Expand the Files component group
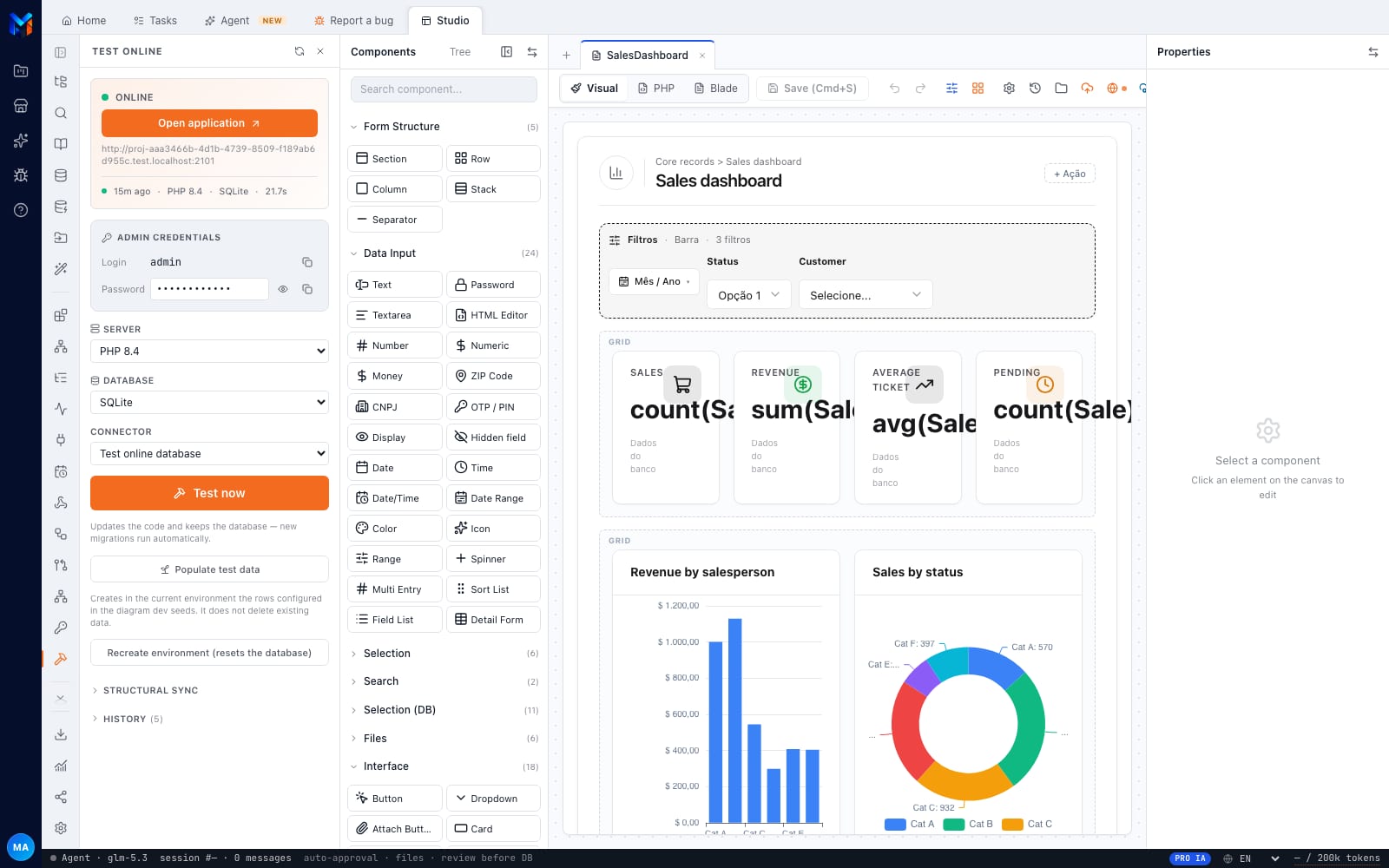1389x868 pixels. 444,739
